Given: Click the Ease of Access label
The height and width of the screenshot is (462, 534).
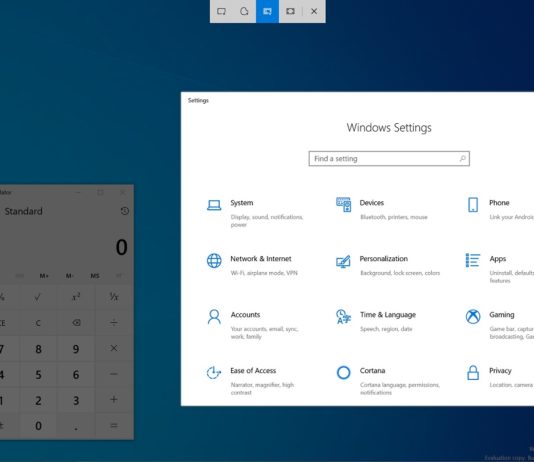Looking at the screenshot, I should [253, 370].
